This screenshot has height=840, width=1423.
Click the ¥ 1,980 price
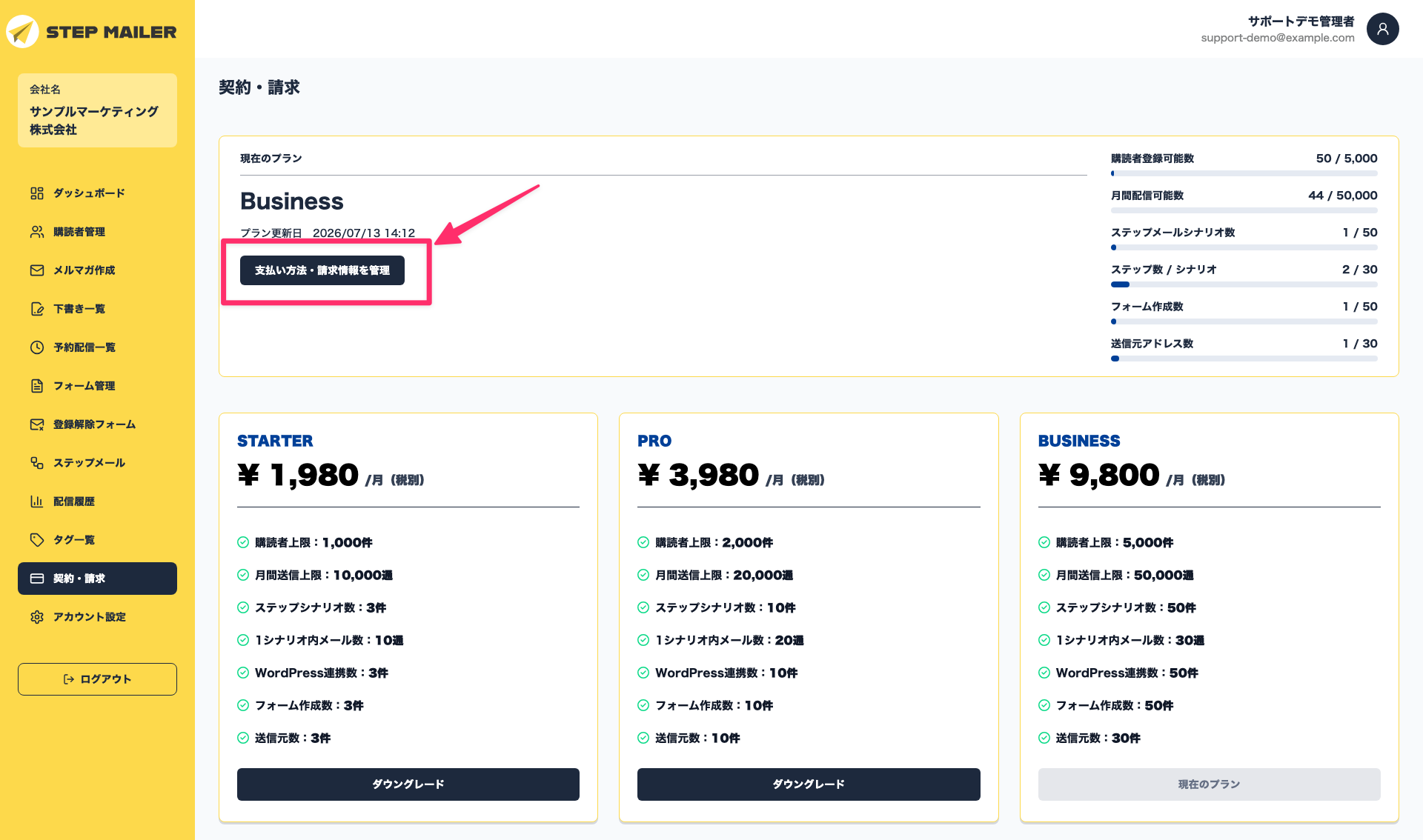298,475
